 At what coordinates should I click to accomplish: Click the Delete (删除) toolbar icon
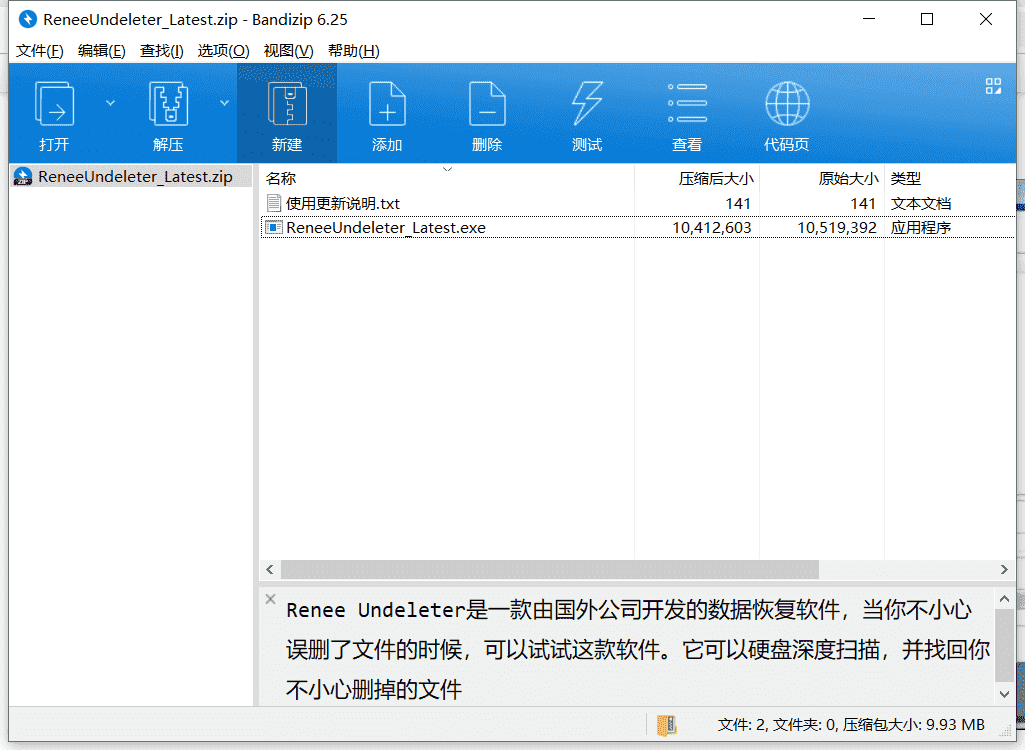[487, 103]
